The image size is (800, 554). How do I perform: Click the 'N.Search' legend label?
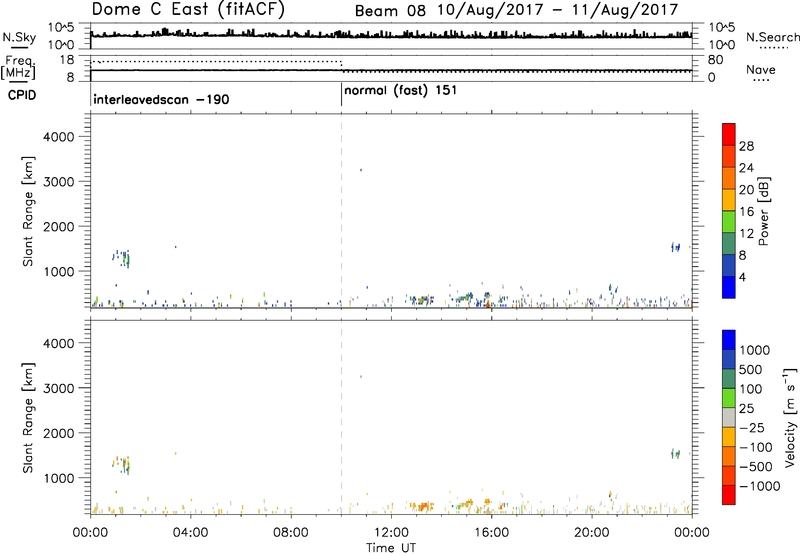point(772,37)
